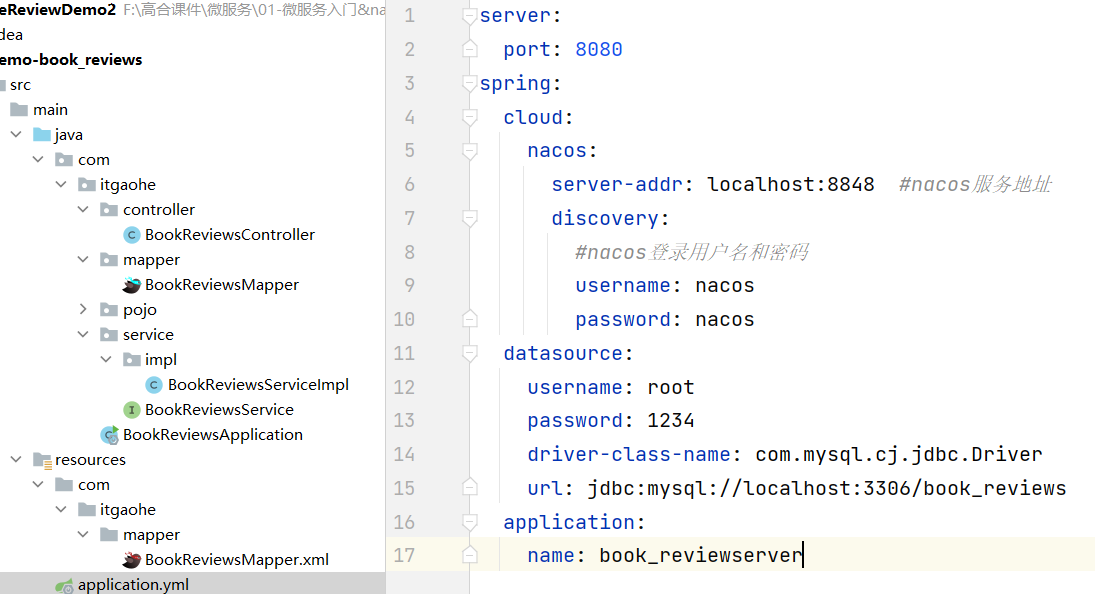The image size is (1095, 594).
Task: Fold the cloud block at line 4
Action: [470, 117]
